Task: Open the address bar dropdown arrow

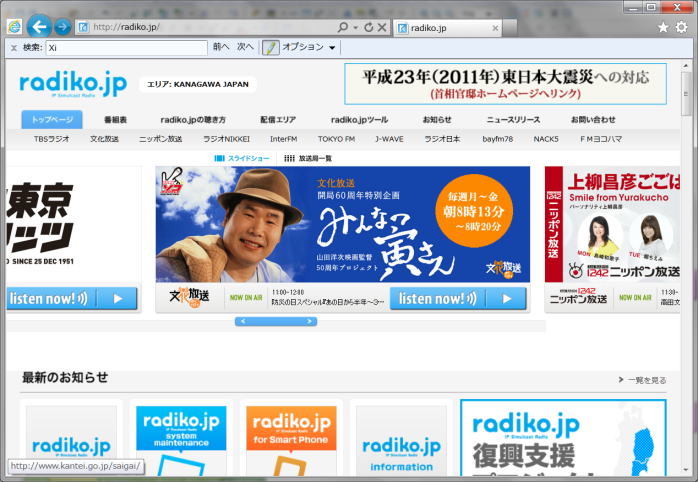Action: click(x=356, y=28)
